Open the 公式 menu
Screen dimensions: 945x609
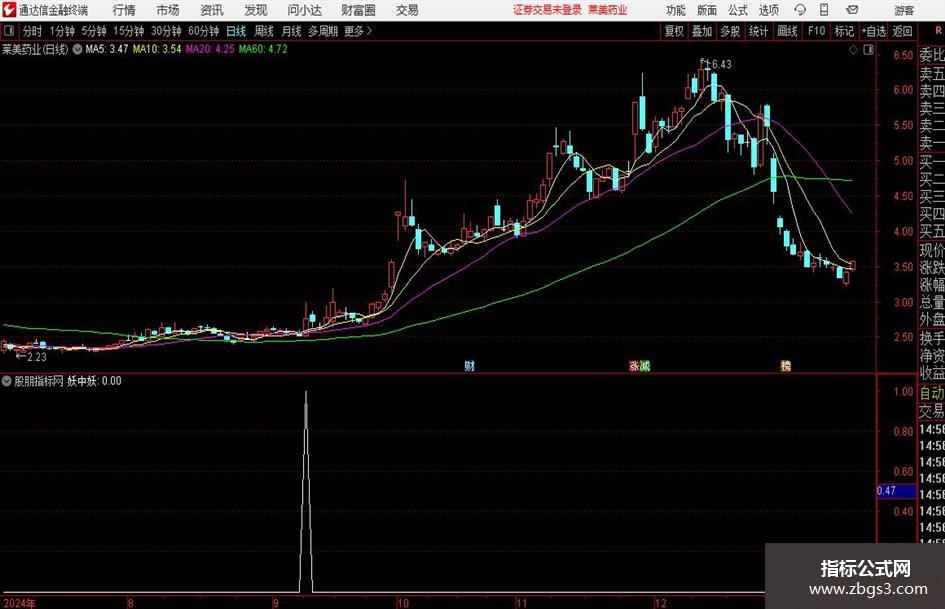[x=738, y=10]
